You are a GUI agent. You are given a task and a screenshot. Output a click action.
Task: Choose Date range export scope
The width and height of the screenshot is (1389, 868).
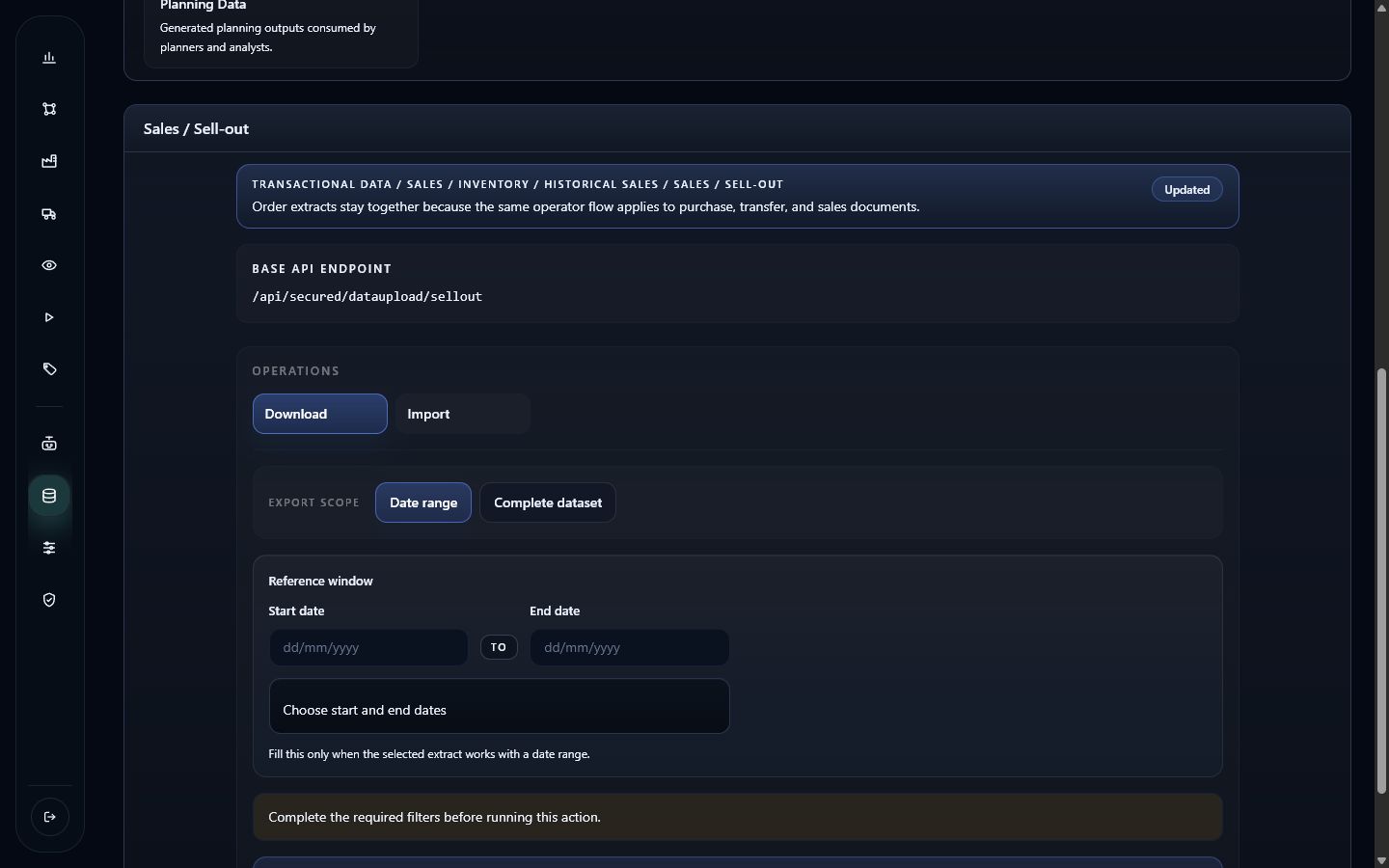coord(423,502)
